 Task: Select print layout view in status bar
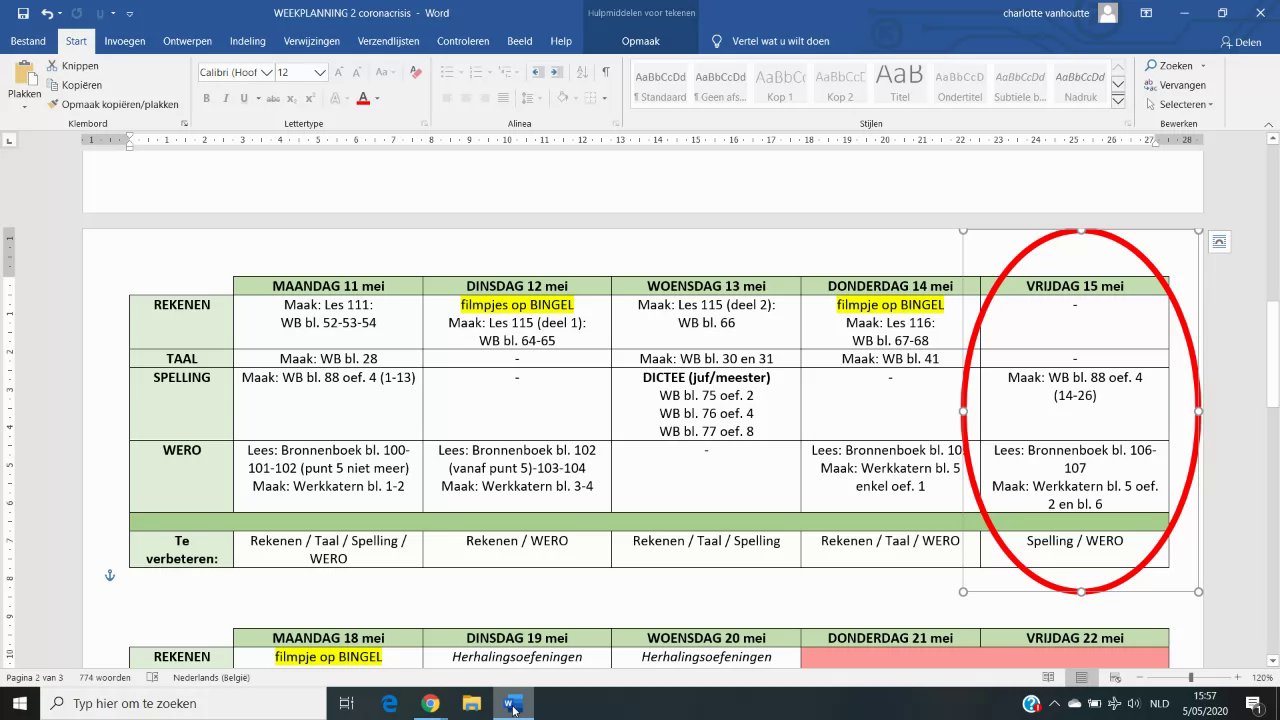pos(1082,677)
